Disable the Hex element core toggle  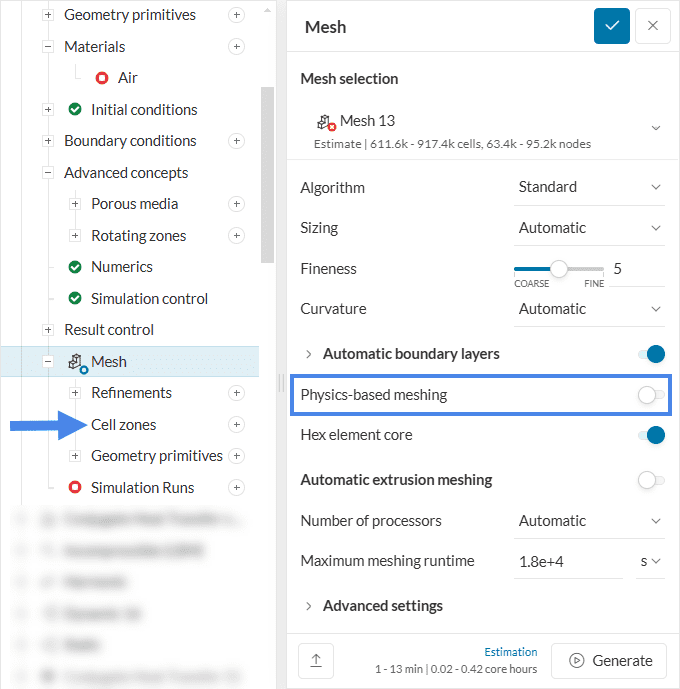pos(650,435)
